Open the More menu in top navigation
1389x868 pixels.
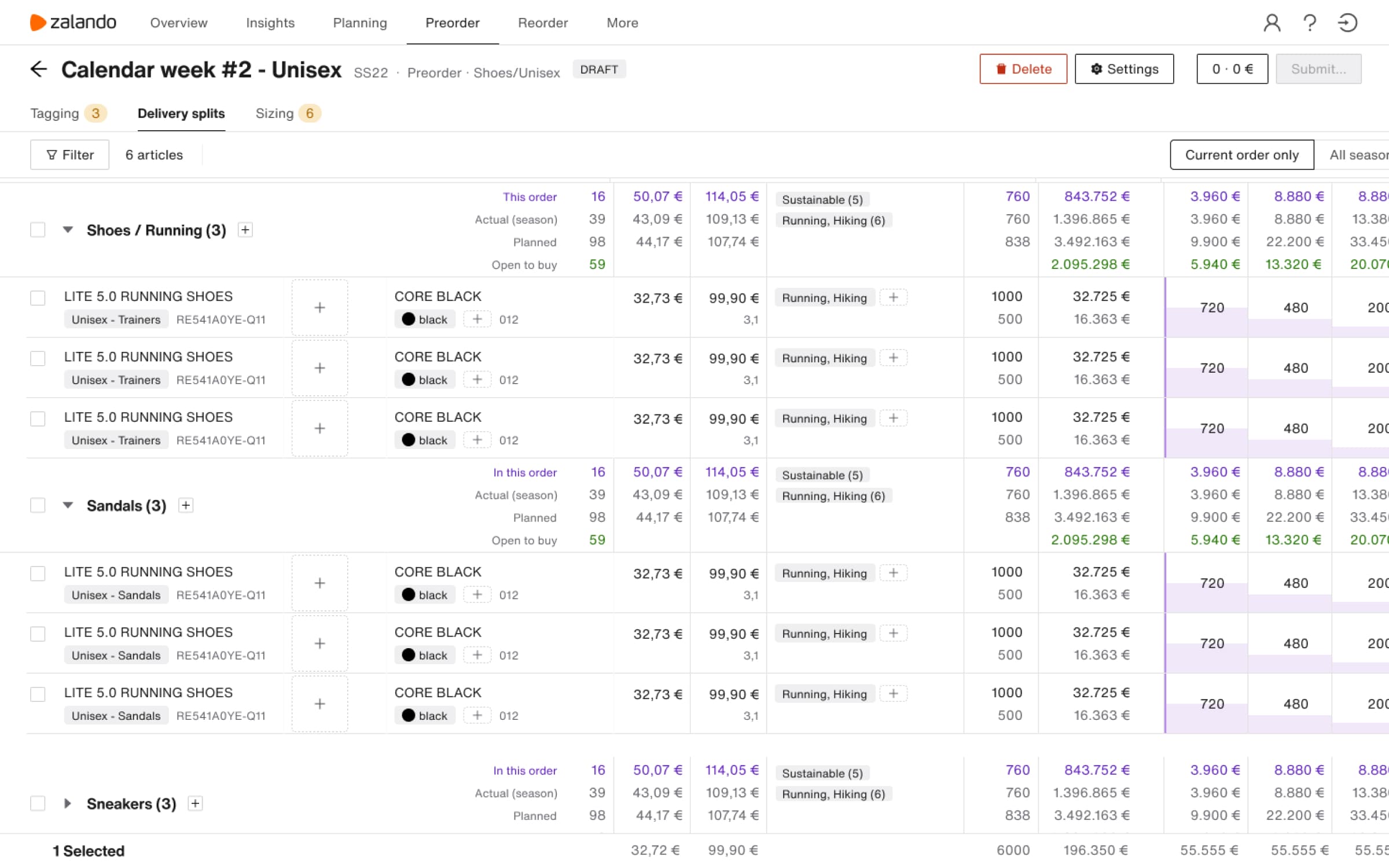(x=622, y=23)
